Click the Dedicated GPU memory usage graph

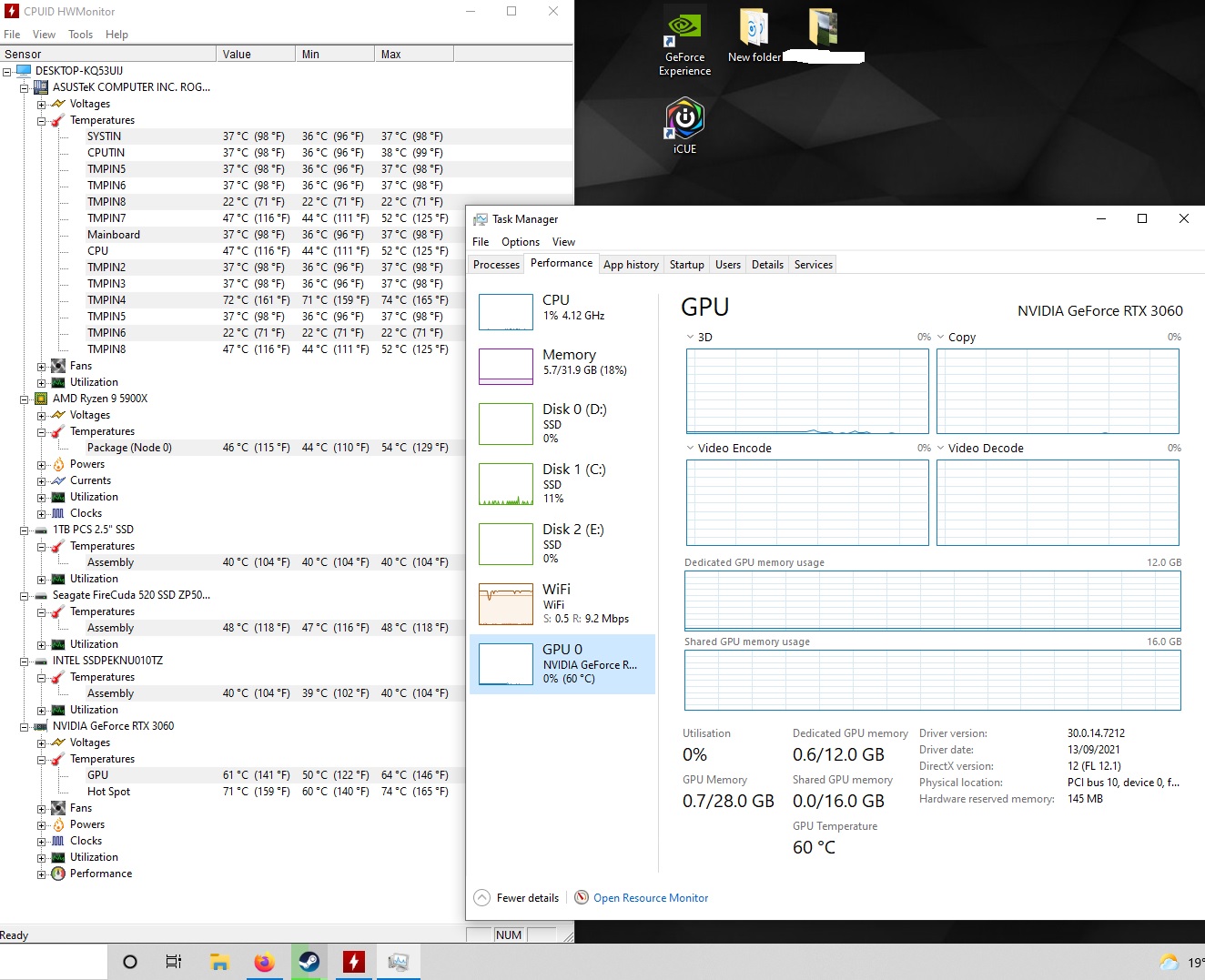(933, 601)
